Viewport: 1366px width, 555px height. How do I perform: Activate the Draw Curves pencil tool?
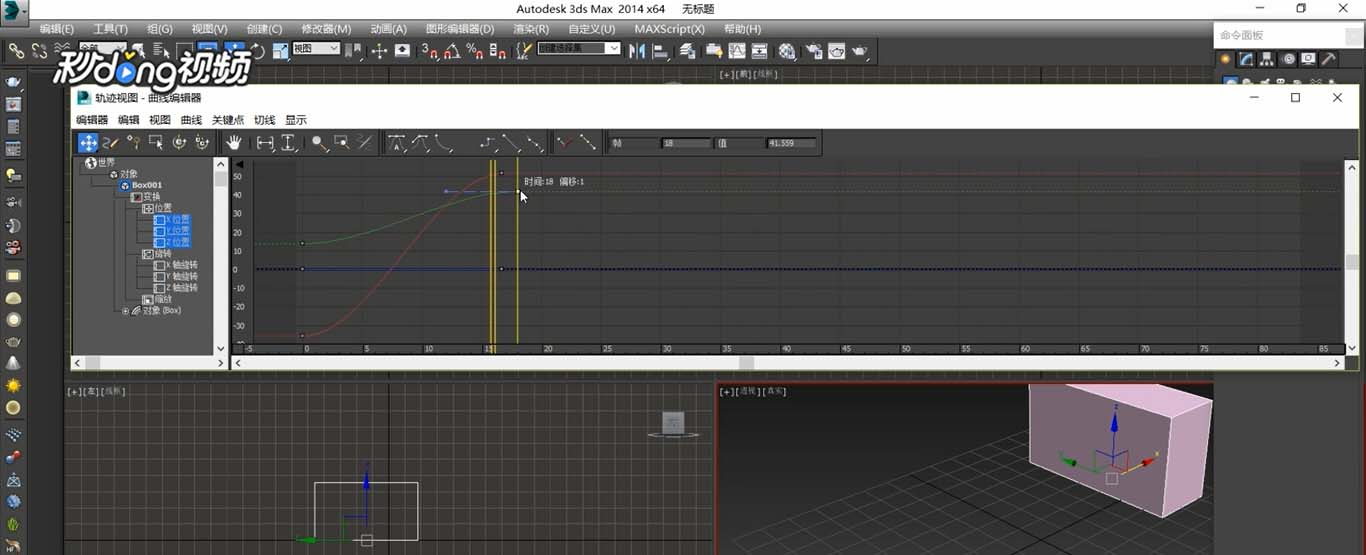[x=111, y=143]
